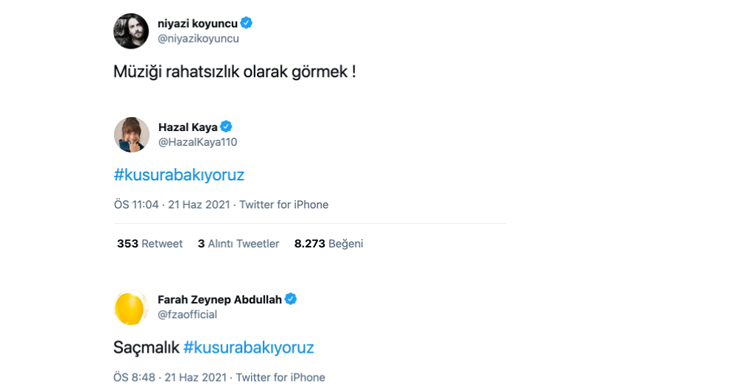Open the @fzaofficial handle
Image resolution: width=750 pixels, height=390 pixels.
click(x=188, y=314)
